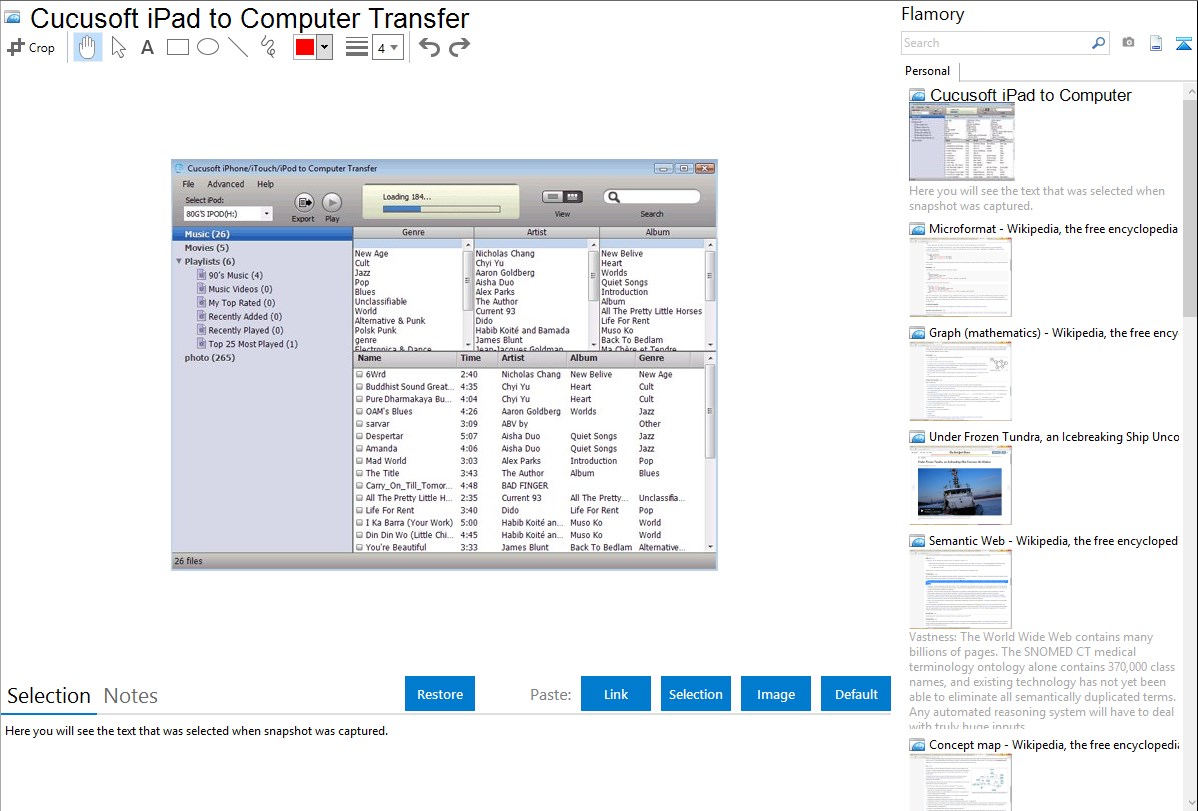
Task: Tick the checkbox for song 6Wrd
Action: click(x=359, y=375)
